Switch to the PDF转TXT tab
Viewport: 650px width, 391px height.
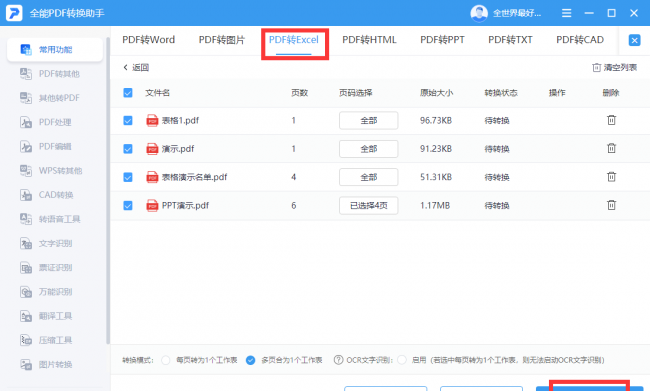510,40
